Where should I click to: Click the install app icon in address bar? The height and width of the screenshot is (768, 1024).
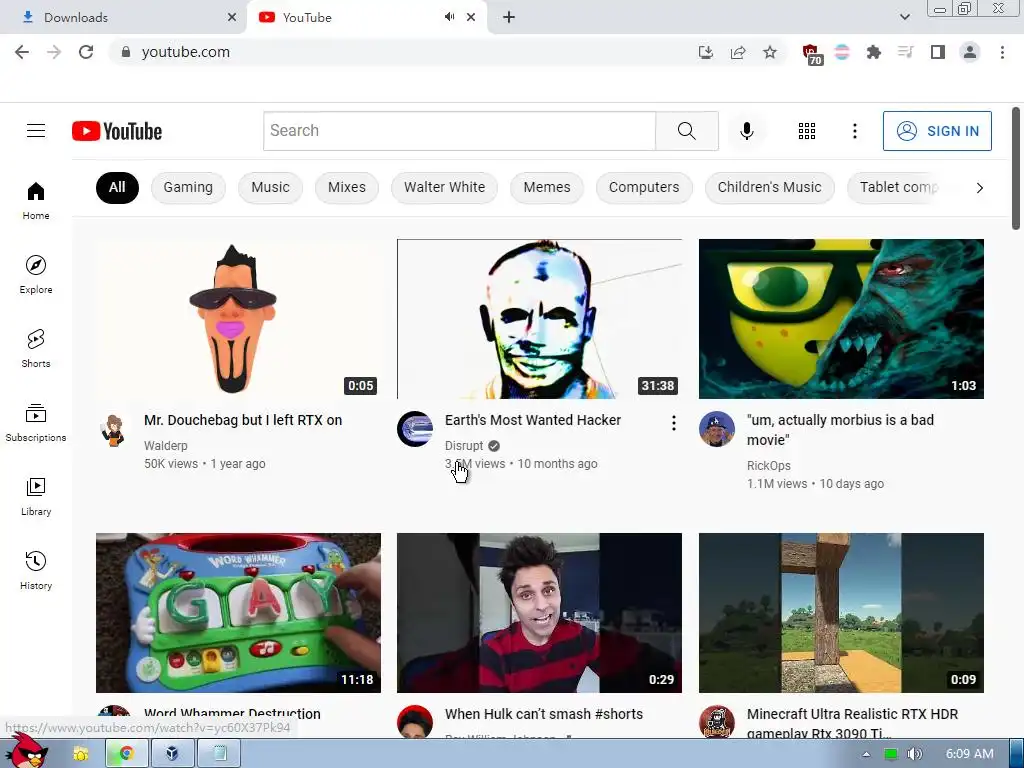pyautogui.click(x=706, y=52)
